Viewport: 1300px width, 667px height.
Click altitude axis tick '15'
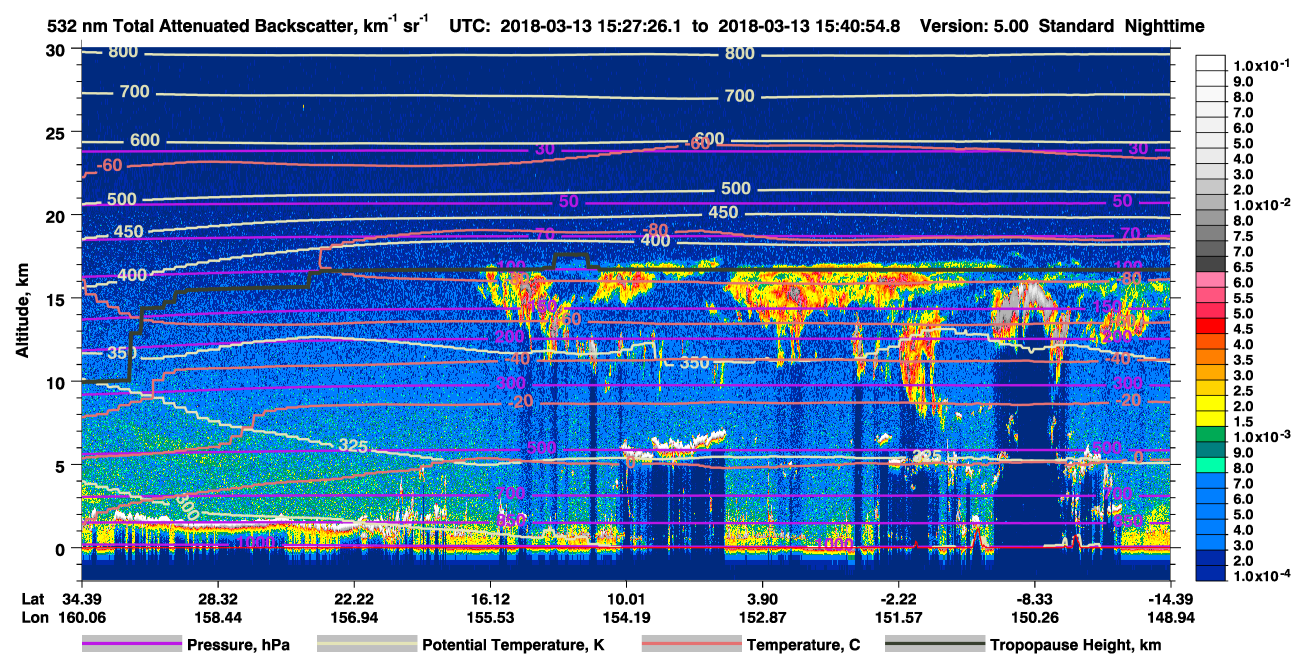58,298
